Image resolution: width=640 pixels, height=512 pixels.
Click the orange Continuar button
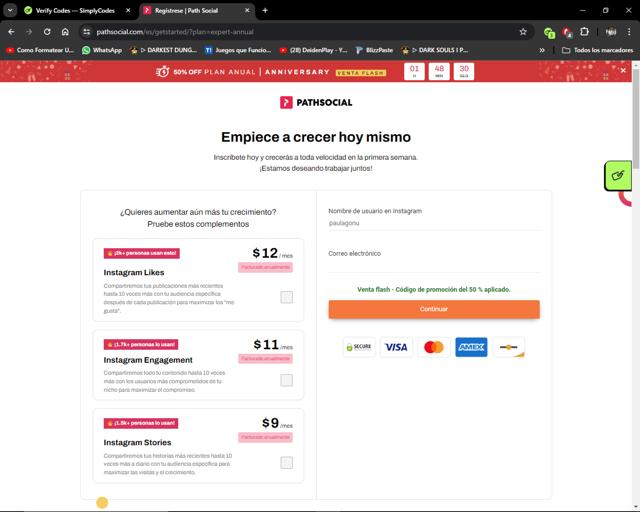coord(434,309)
